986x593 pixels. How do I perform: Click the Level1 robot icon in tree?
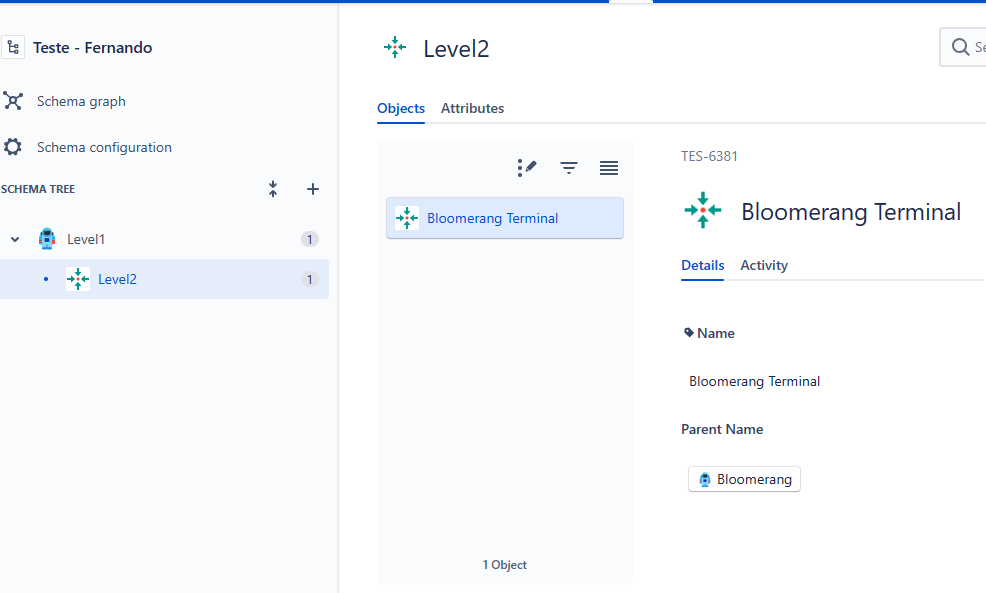[x=47, y=239]
